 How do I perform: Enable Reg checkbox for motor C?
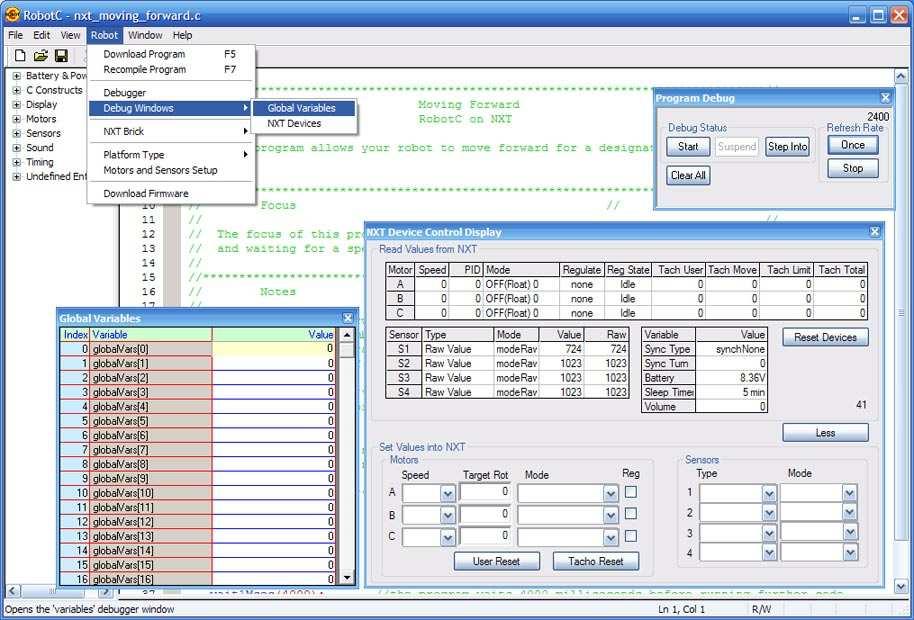pyautogui.click(x=631, y=536)
